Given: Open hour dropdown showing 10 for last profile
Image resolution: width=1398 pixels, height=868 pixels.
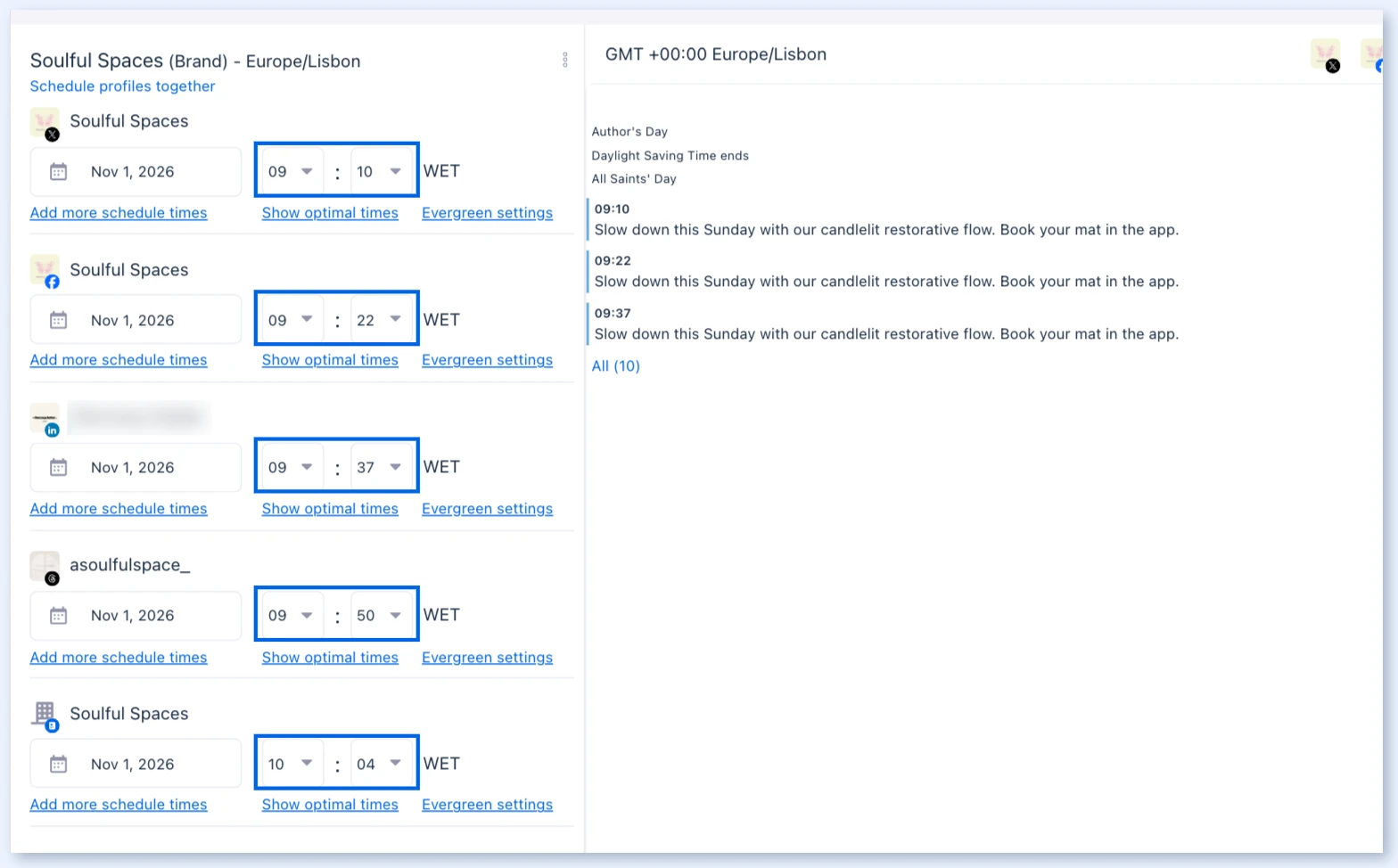Looking at the screenshot, I should pyautogui.click(x=291, y=764).
